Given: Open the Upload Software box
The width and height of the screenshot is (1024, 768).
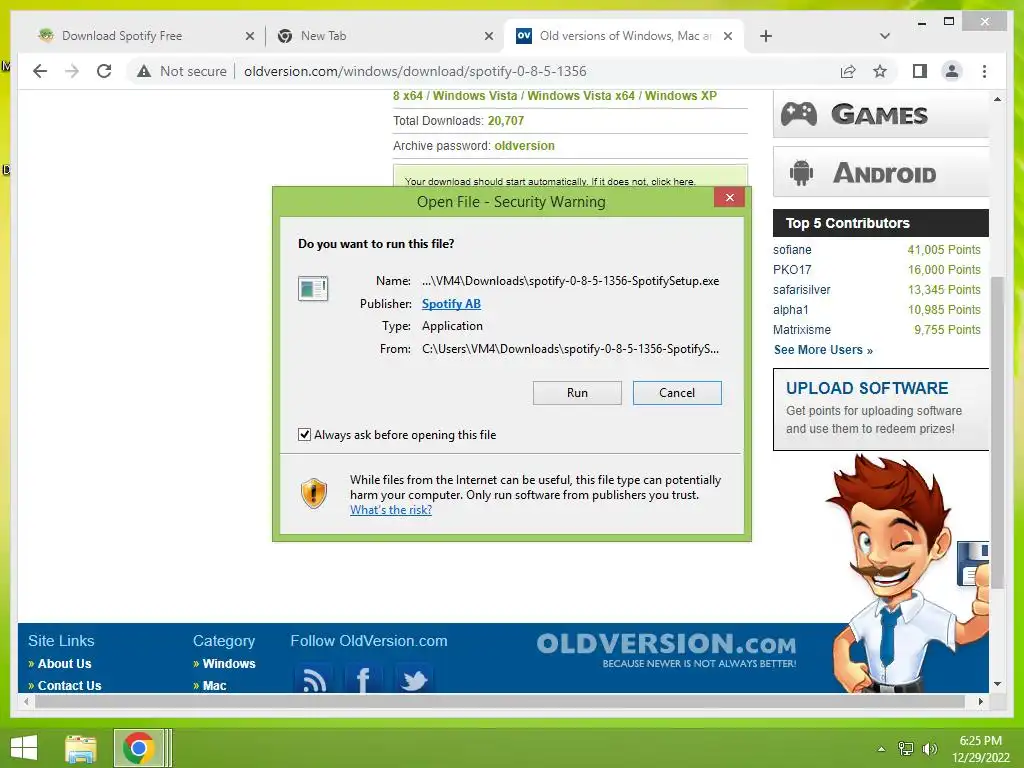Looking at the screenshot, I should point(880,409).
